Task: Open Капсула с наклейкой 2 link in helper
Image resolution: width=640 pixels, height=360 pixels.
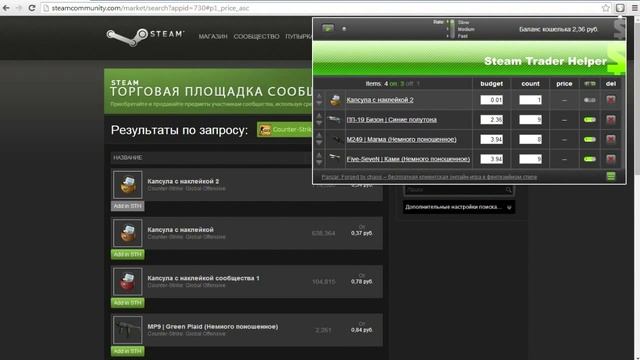Action: click(380, 100)
